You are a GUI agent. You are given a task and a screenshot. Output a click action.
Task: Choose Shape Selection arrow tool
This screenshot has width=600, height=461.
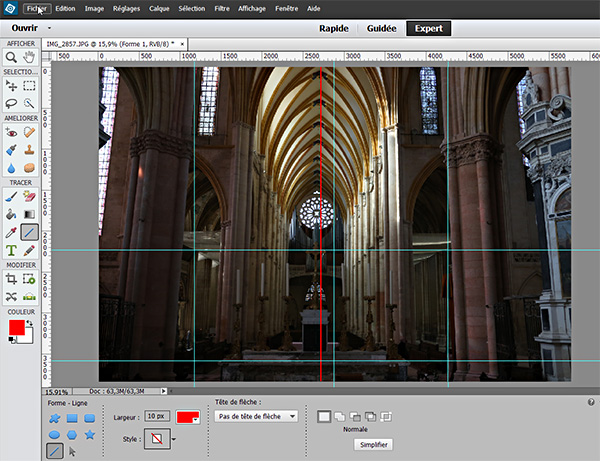72,452
